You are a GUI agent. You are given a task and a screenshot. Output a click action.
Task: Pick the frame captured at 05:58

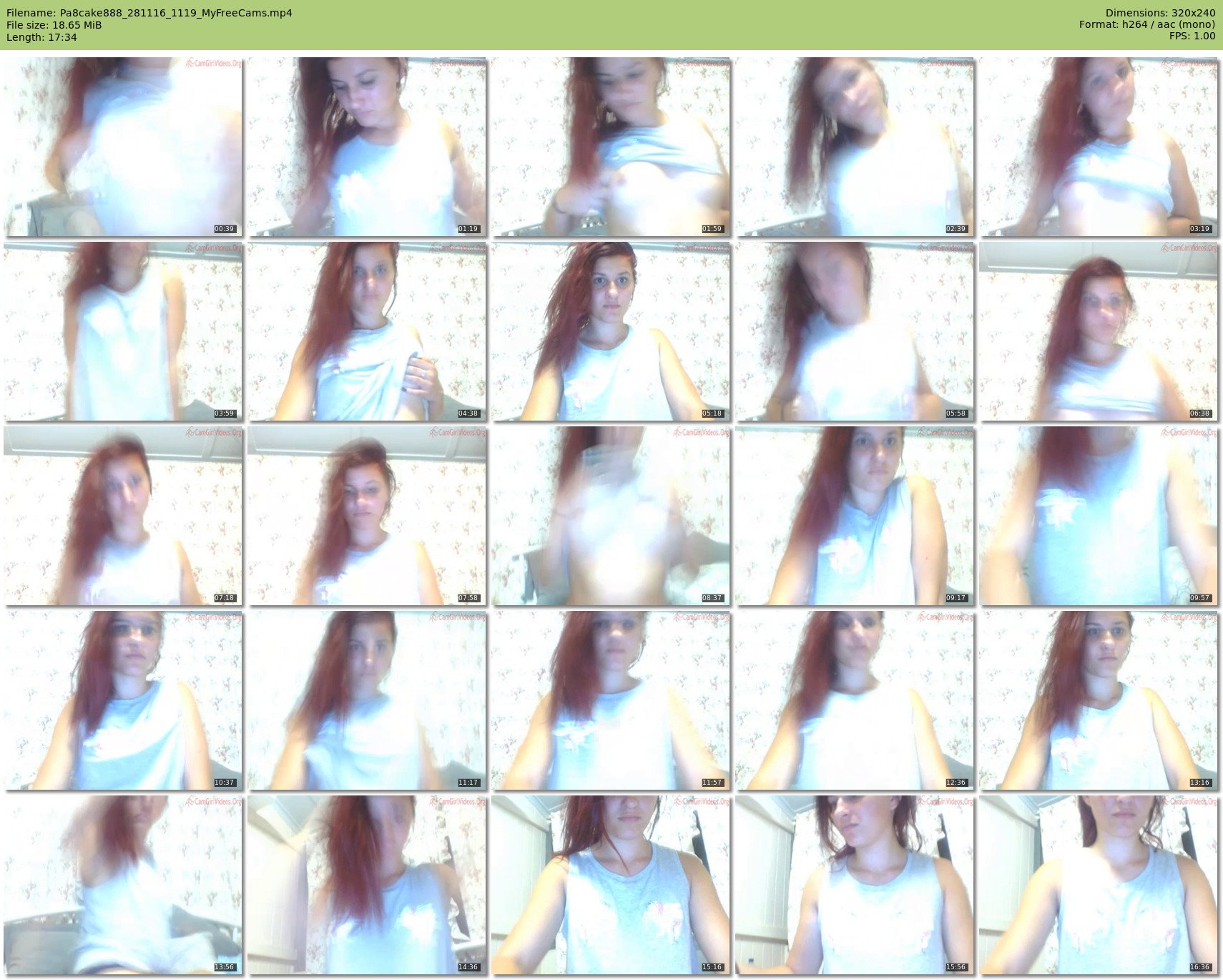tap(855, 331)
